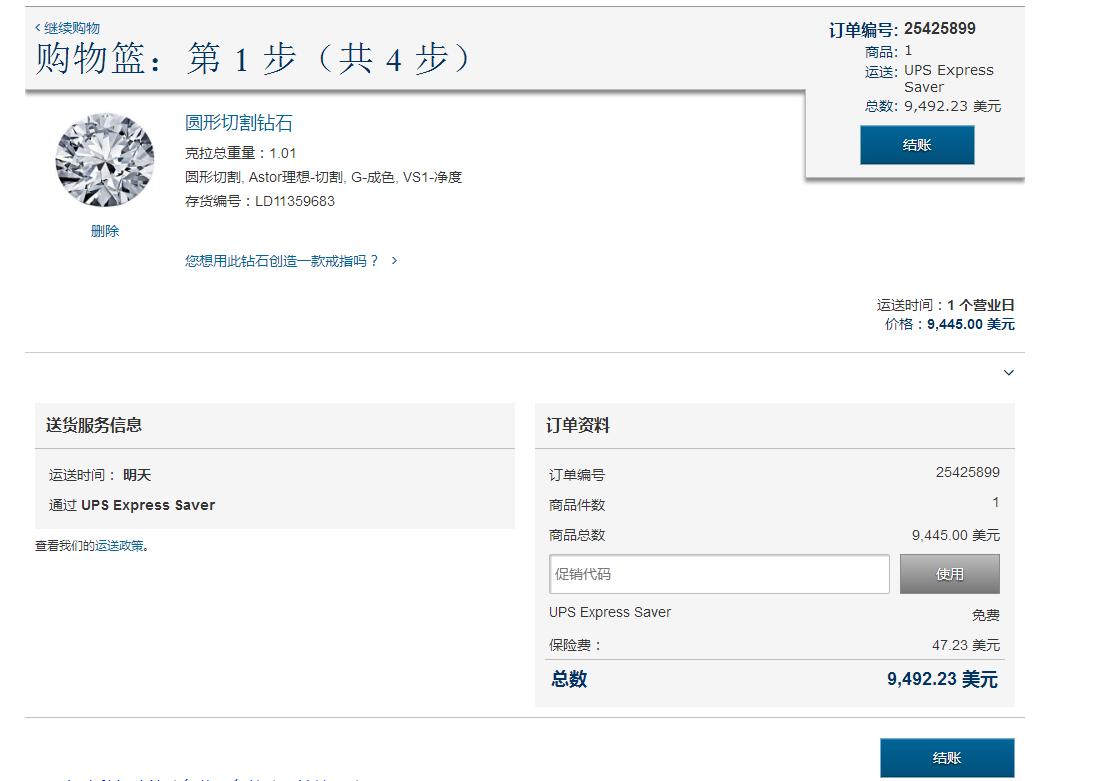Remove the diamond using 删除

pos(104,230)
